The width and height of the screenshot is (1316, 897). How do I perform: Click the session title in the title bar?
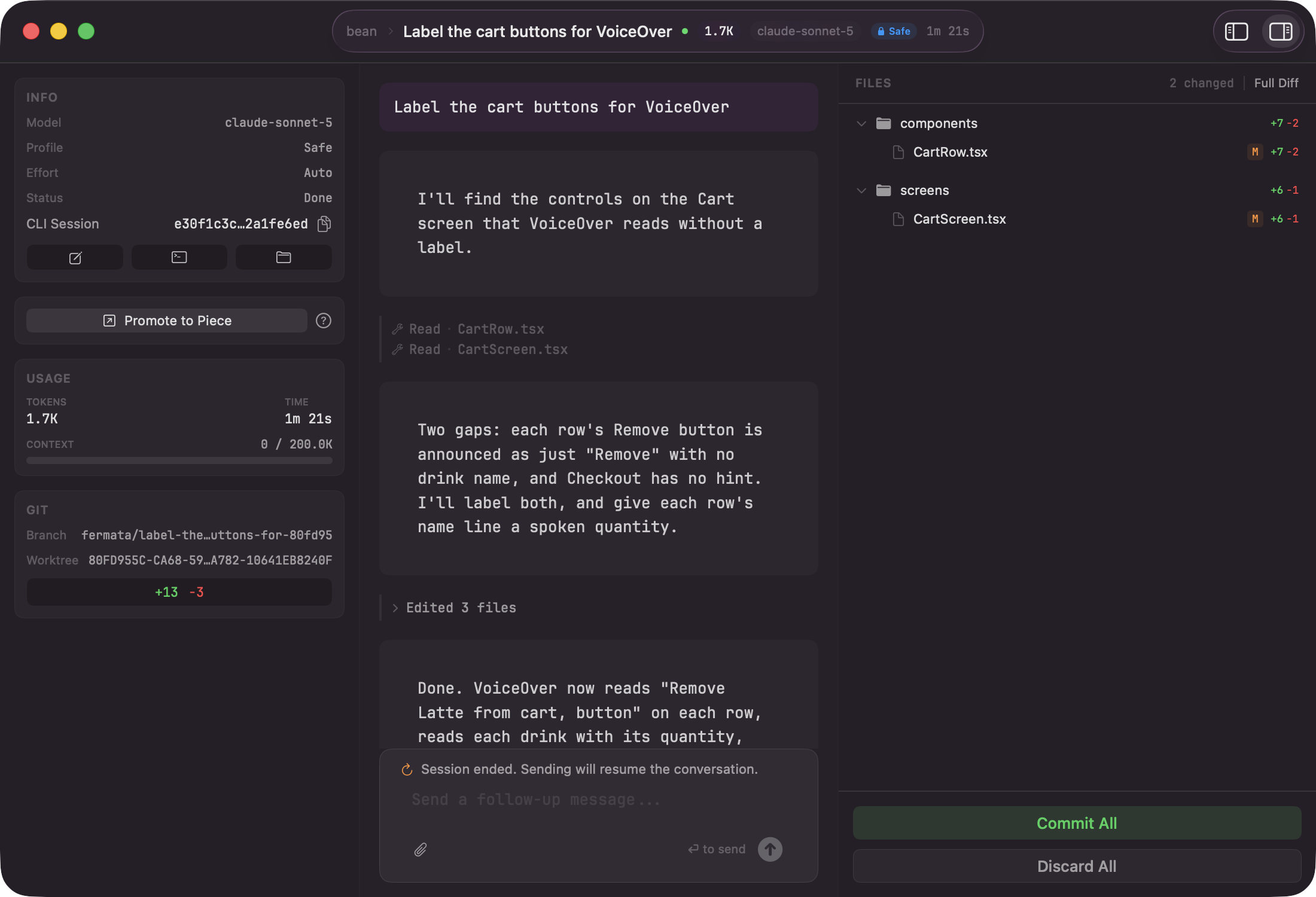pyautogui.click(x=537, y=31)
